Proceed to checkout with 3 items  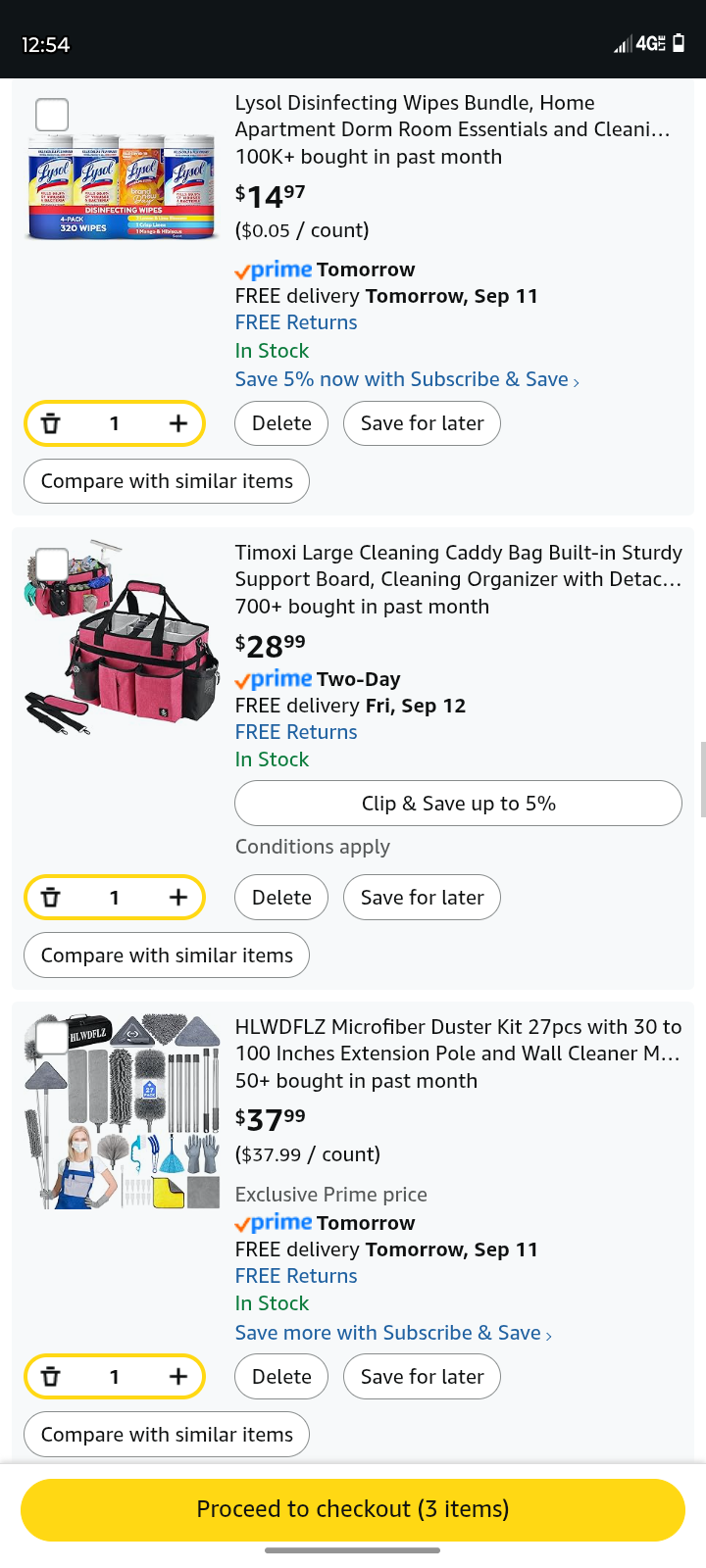tap(353, 1509)
